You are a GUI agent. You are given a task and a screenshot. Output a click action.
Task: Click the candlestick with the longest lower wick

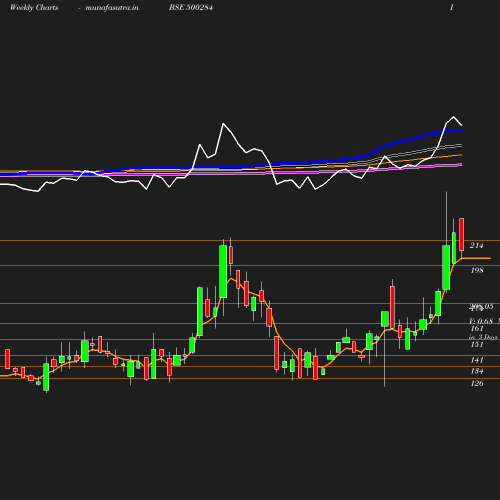(x=385, y=319)
